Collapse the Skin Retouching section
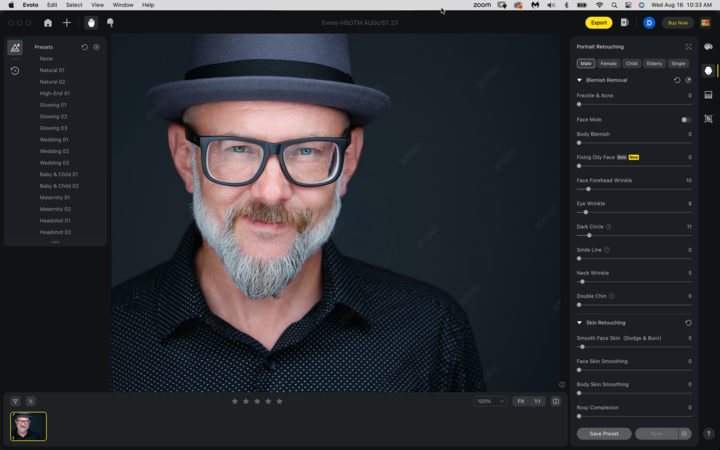Viewport: 720px width, 450px height. 579,323
